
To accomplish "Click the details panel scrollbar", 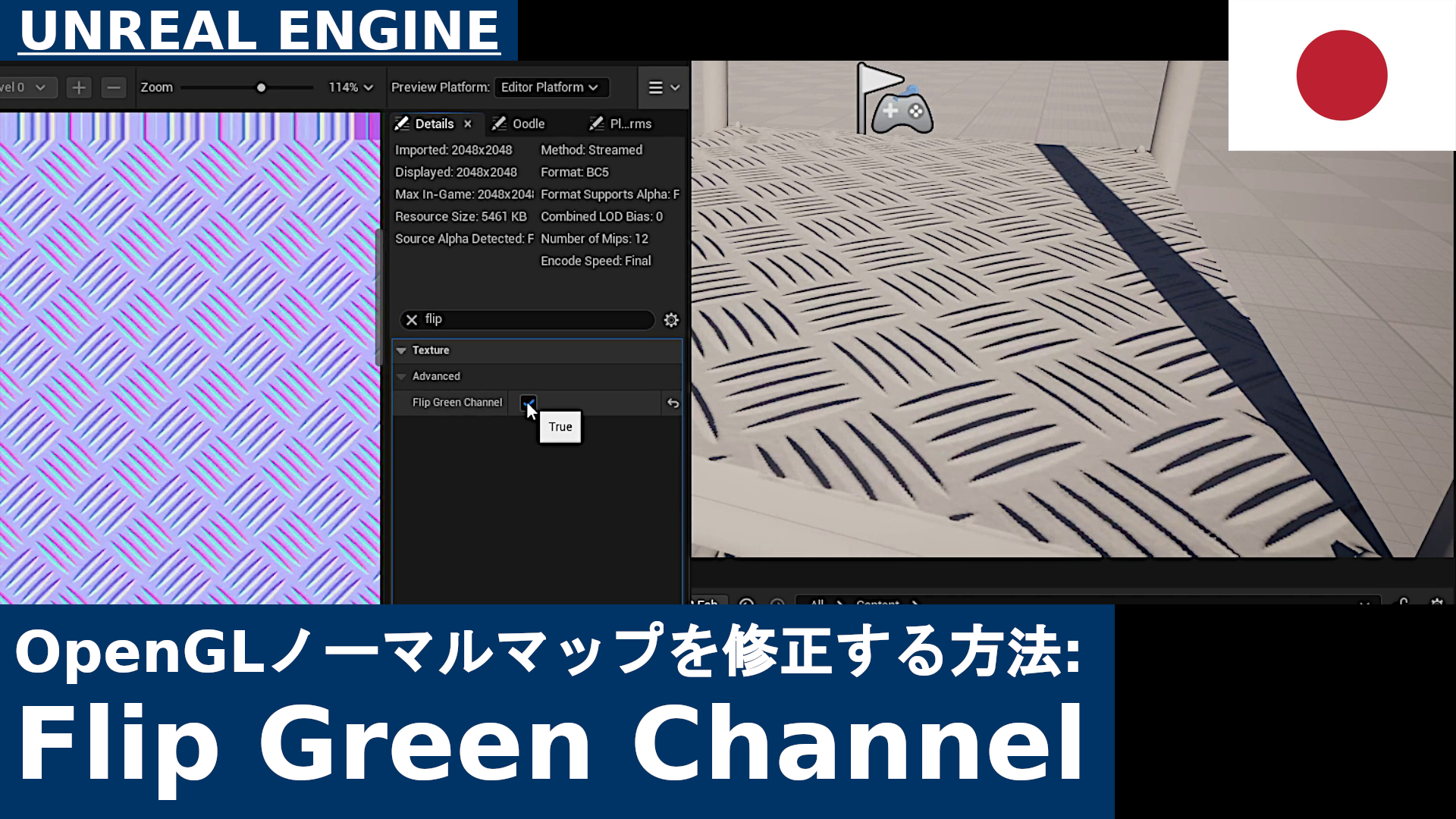I will click(x=378, y=296).
